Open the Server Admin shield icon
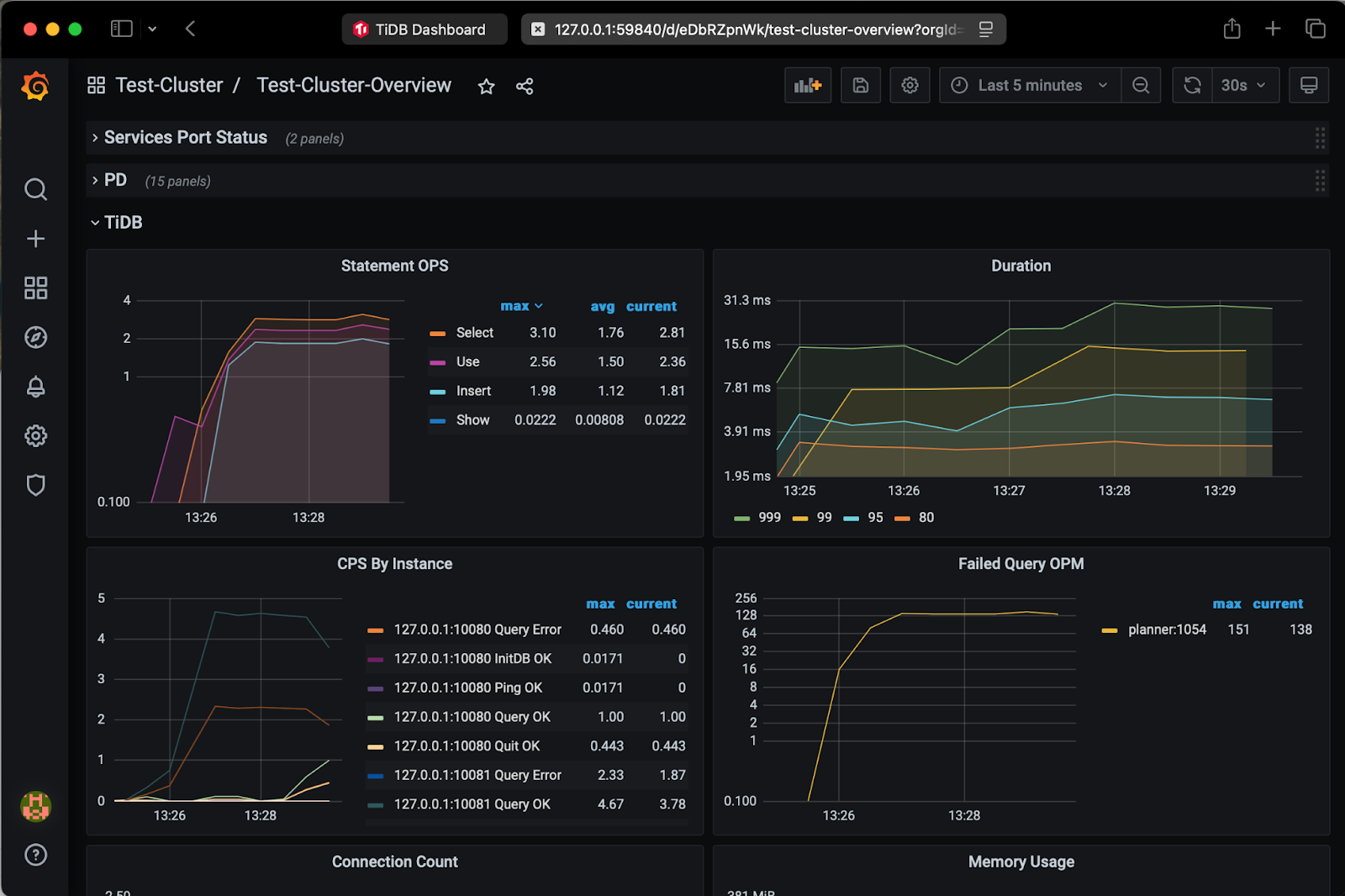Image resolution: width=1345 pixels, height=896 pixels. [x=35, y=485]
